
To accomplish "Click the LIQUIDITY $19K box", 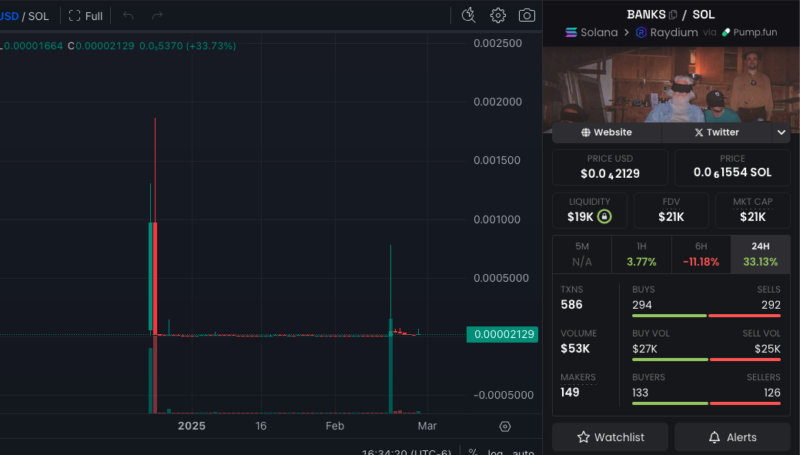I will click(589, 210).
